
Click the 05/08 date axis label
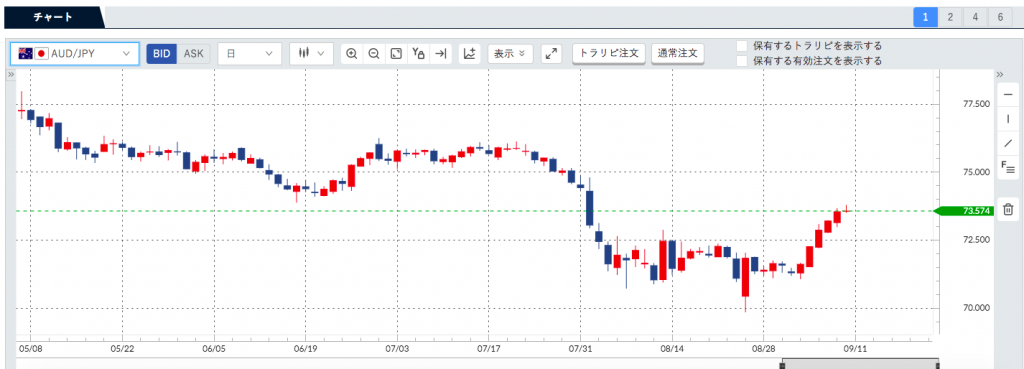coord(30,349)
